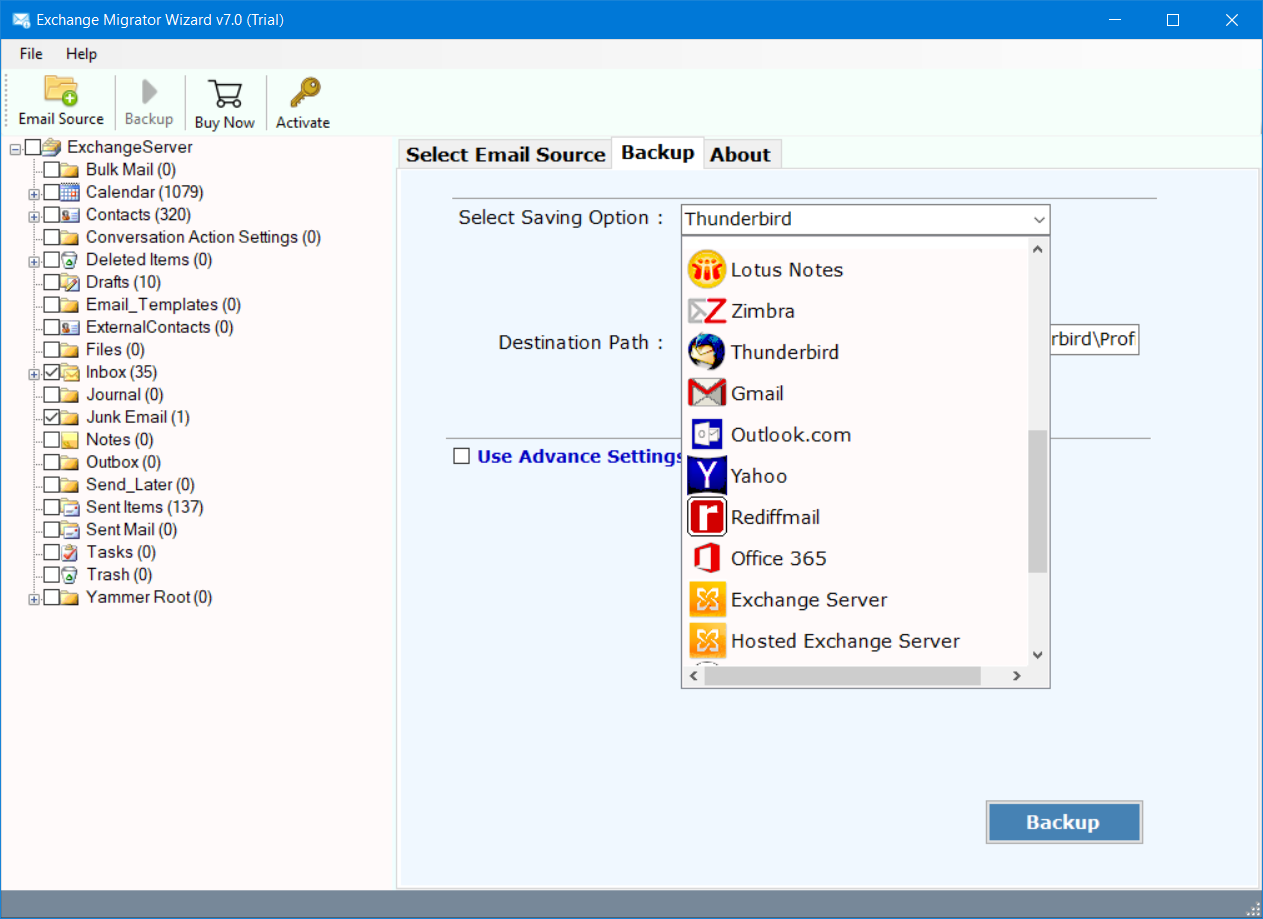
Task: Click the Buy Now cart icon
Action: 225,93
